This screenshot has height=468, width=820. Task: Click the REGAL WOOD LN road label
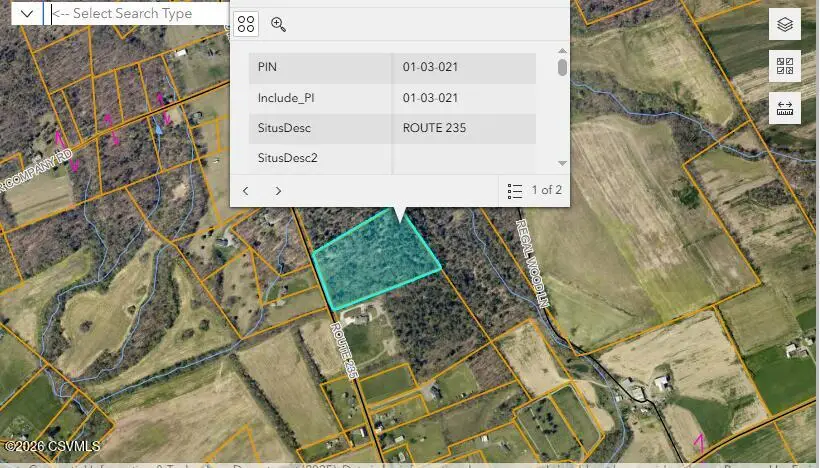pos(533,263)
